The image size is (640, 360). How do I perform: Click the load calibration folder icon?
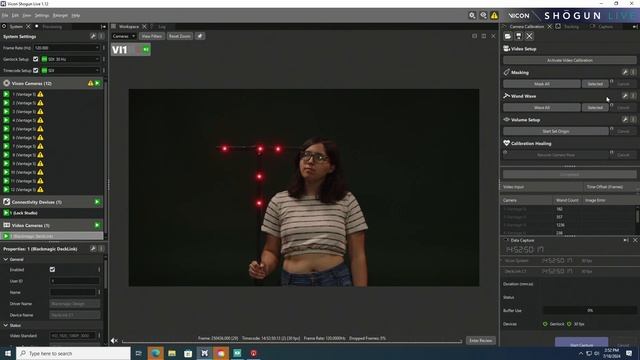pos(507,36)
